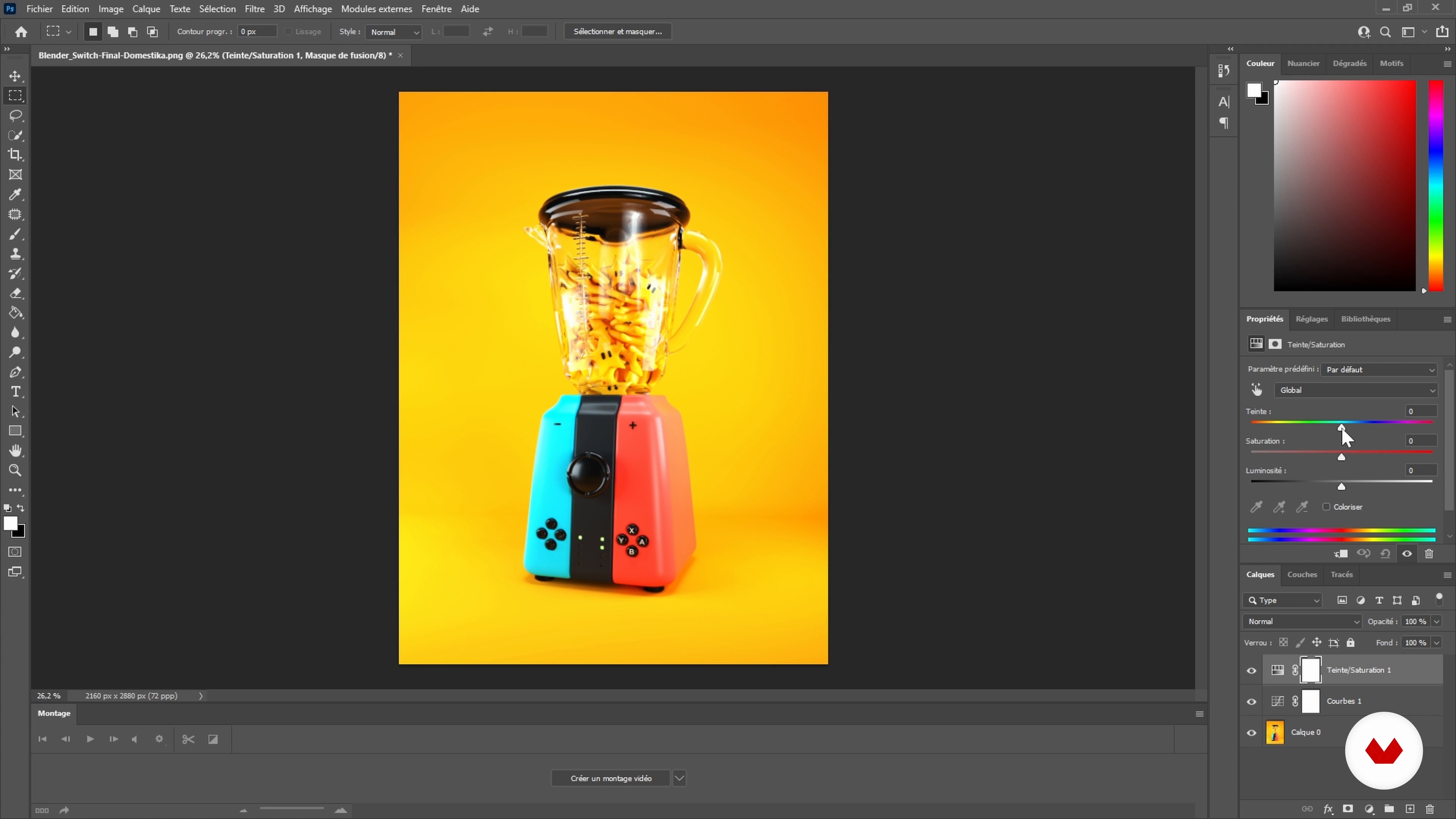Toggle the layer filter switch
Screen dimensions: 1456x819
coord(1439,599)
